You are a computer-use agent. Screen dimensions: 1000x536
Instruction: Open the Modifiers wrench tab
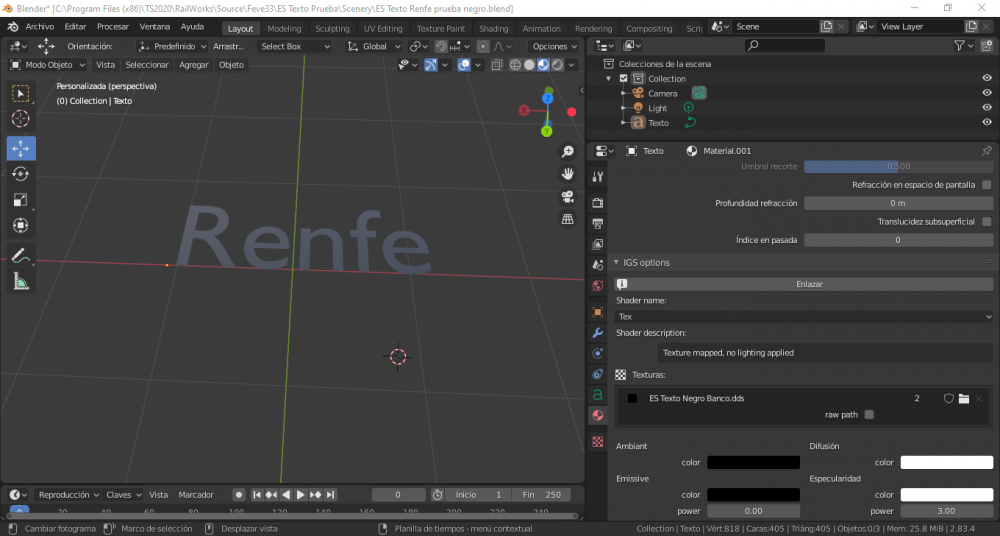pyautogui.click(x=598, y=332)
